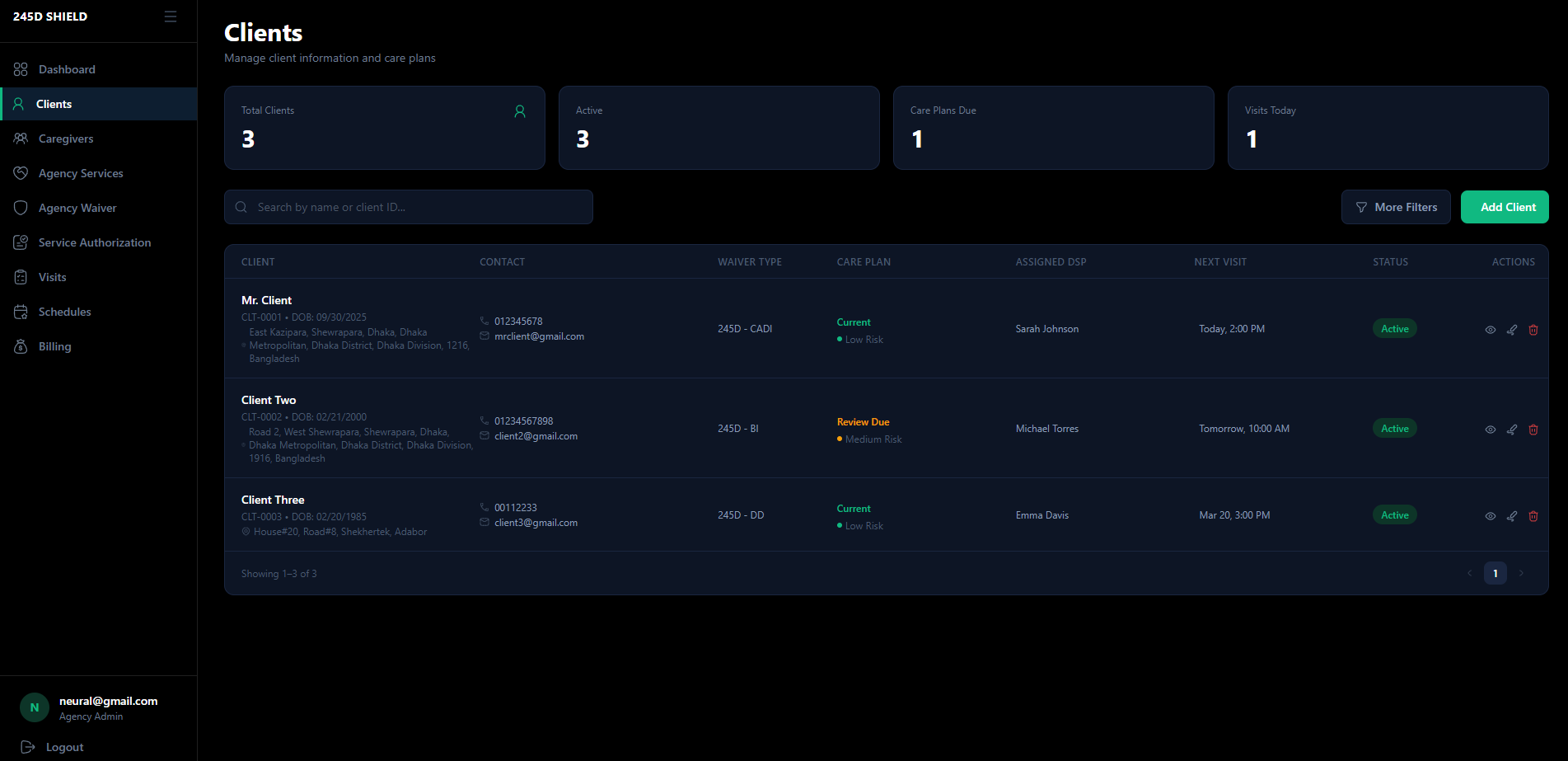Click the Visits Today card
1568x761 pixels.
click(x=1388, y=128)
